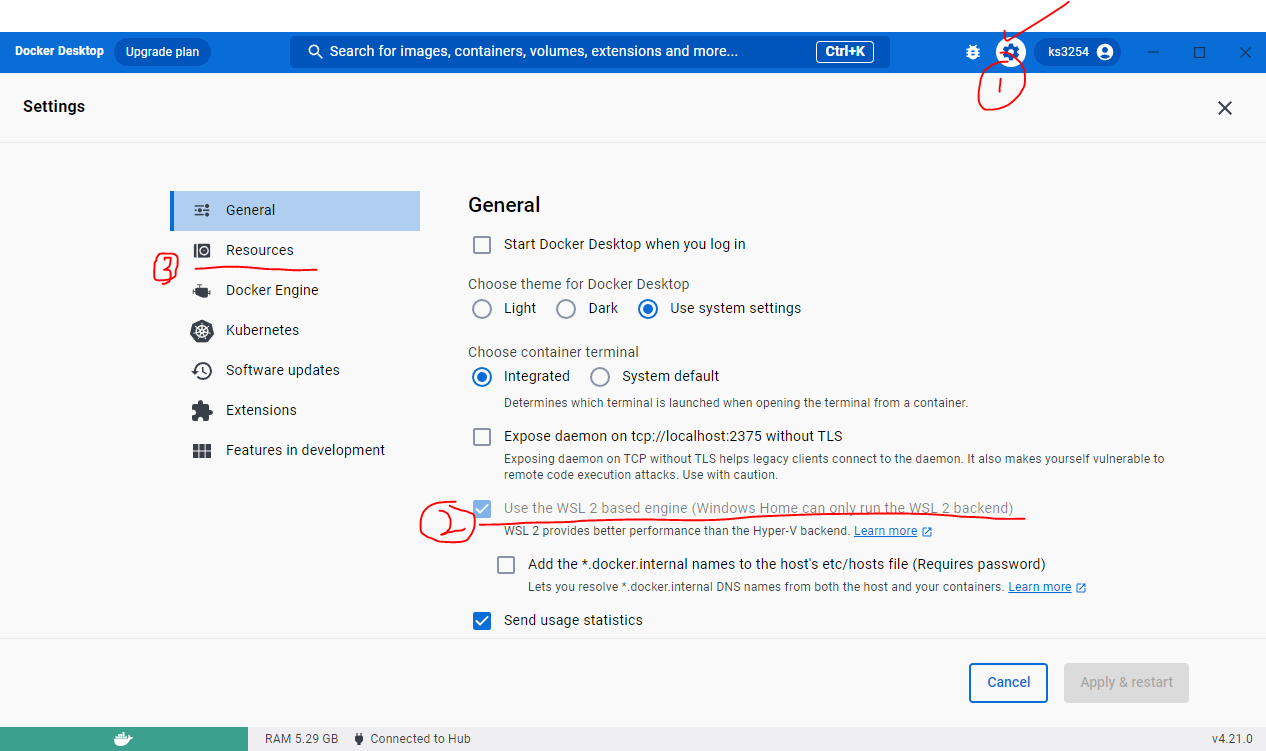Click the RAM 5.29 GB status text
Screen dimensions: 1266x751
[x=301, y=739]
